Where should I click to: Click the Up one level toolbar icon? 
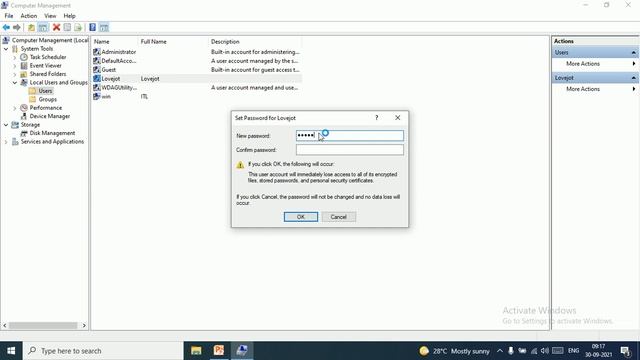[31, 27]
